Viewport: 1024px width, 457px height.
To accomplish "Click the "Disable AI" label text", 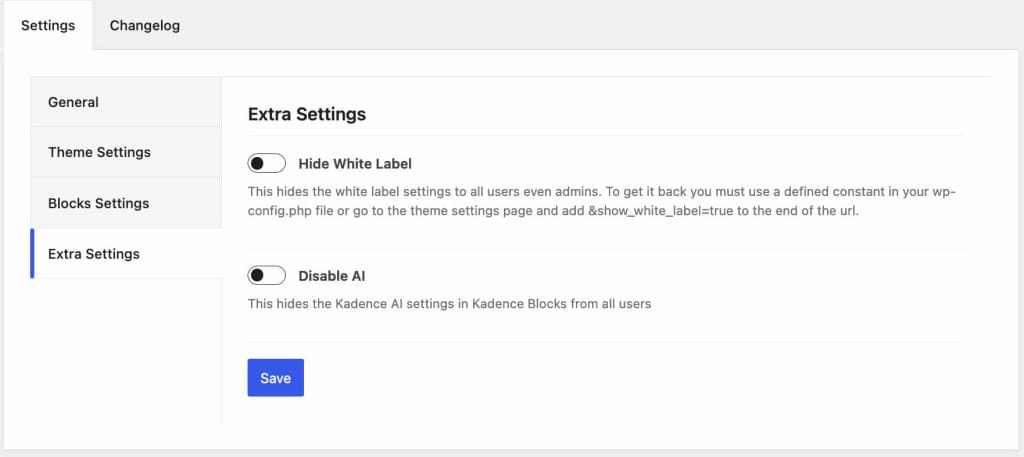I will (x=332, y=276).
